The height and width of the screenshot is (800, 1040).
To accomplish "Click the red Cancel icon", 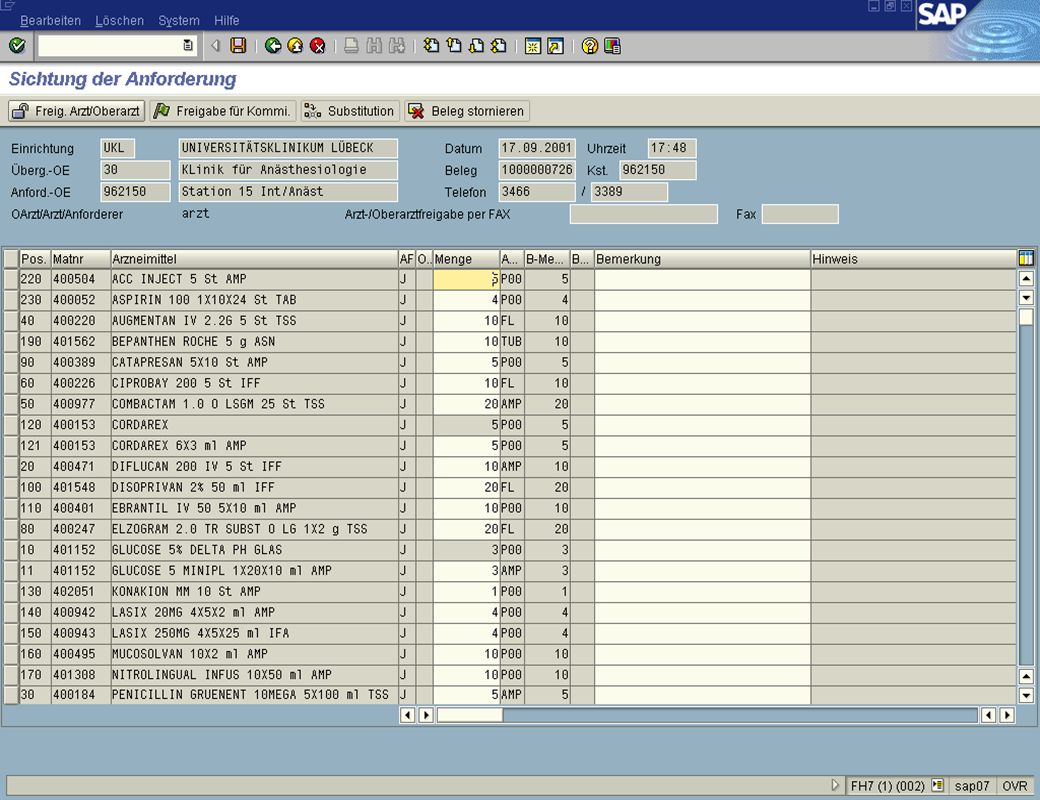I will [318, 45].
